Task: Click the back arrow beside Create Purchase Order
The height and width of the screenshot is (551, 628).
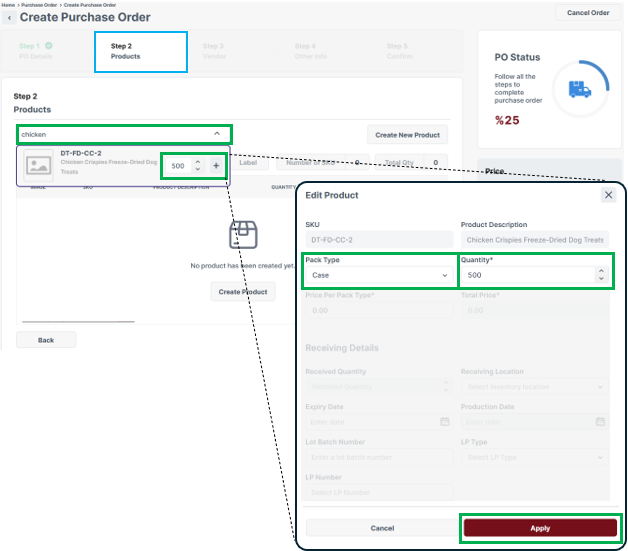Action: pos(10,18)
